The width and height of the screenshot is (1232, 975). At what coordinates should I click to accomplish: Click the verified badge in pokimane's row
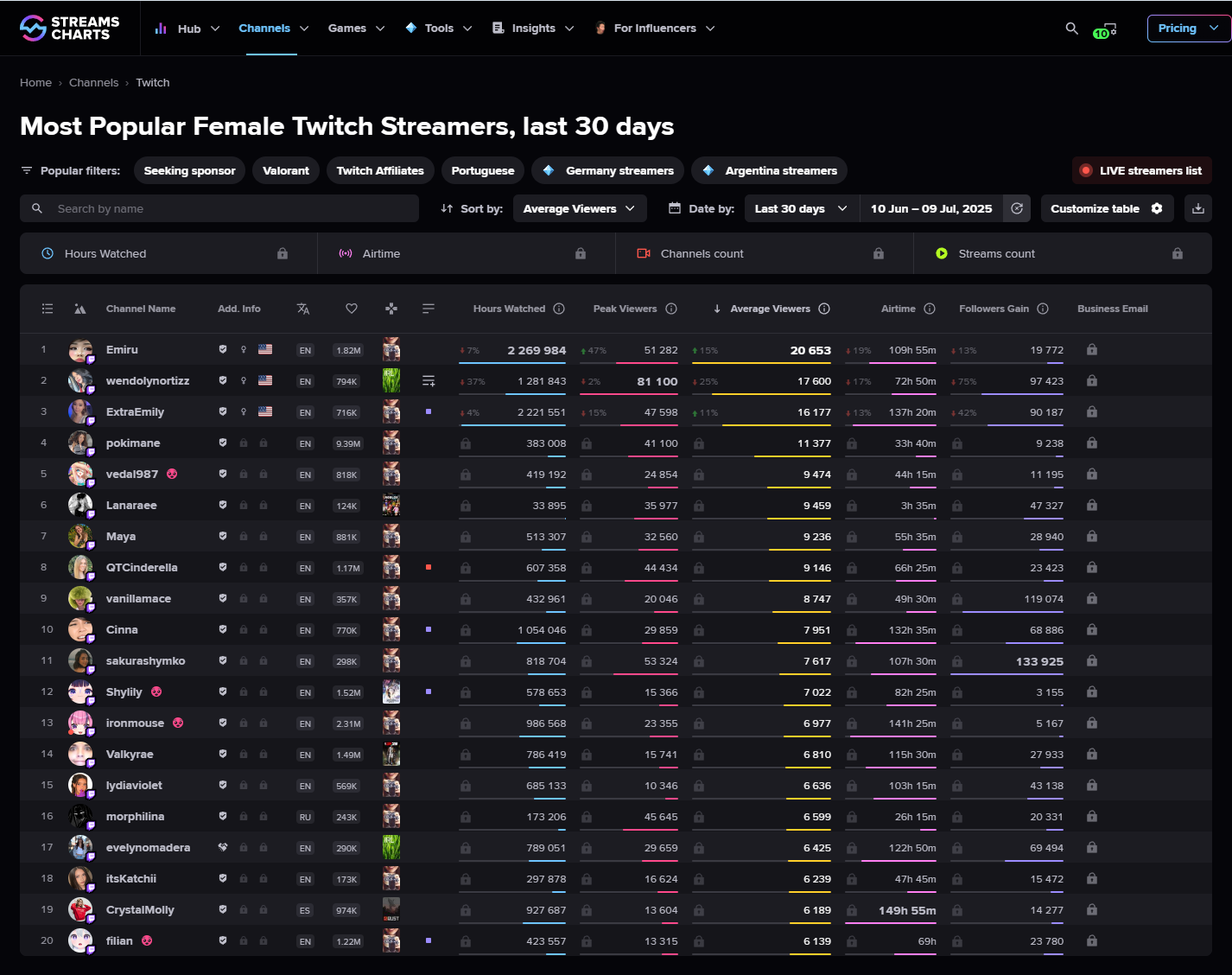(x=223, y=443)
